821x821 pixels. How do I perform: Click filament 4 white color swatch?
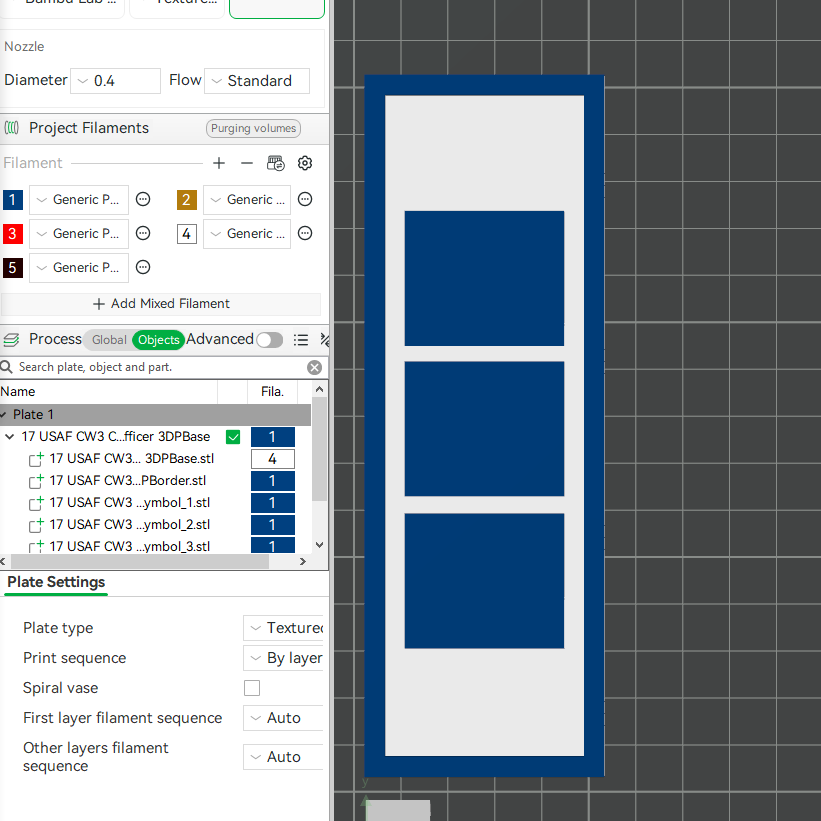(186, 234)
